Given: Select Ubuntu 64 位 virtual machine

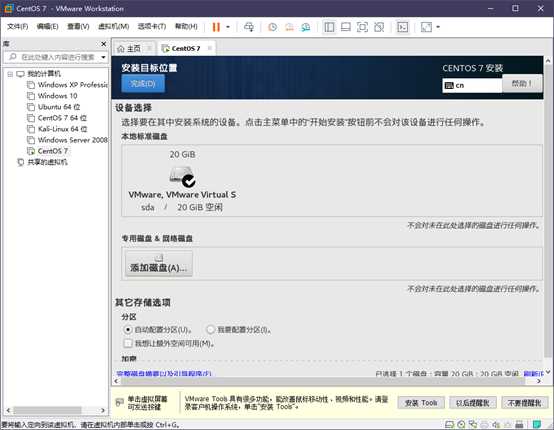Looking at the screenshot, I should [54, 107].
